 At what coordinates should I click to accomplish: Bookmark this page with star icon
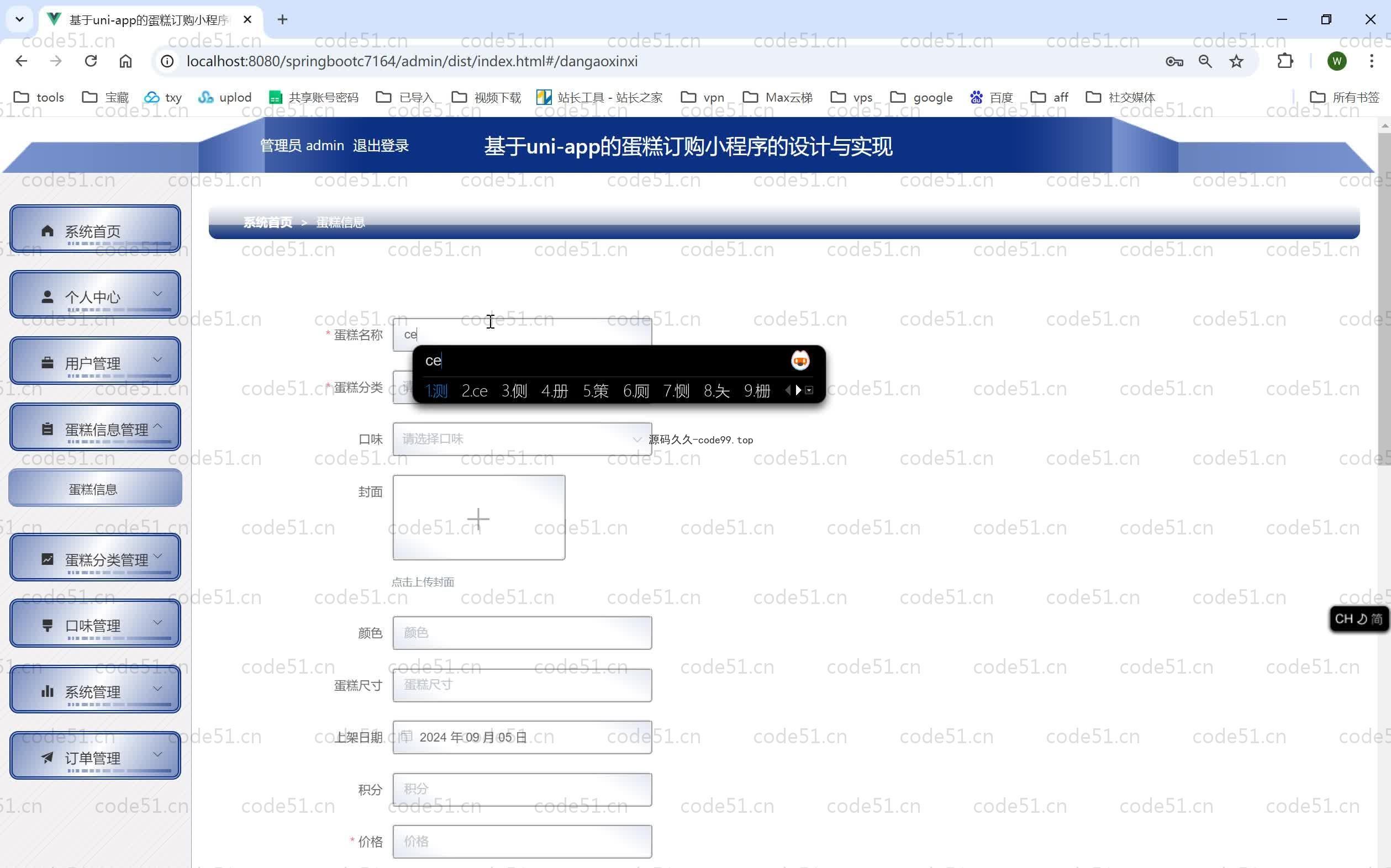[x=1236, y=61]
